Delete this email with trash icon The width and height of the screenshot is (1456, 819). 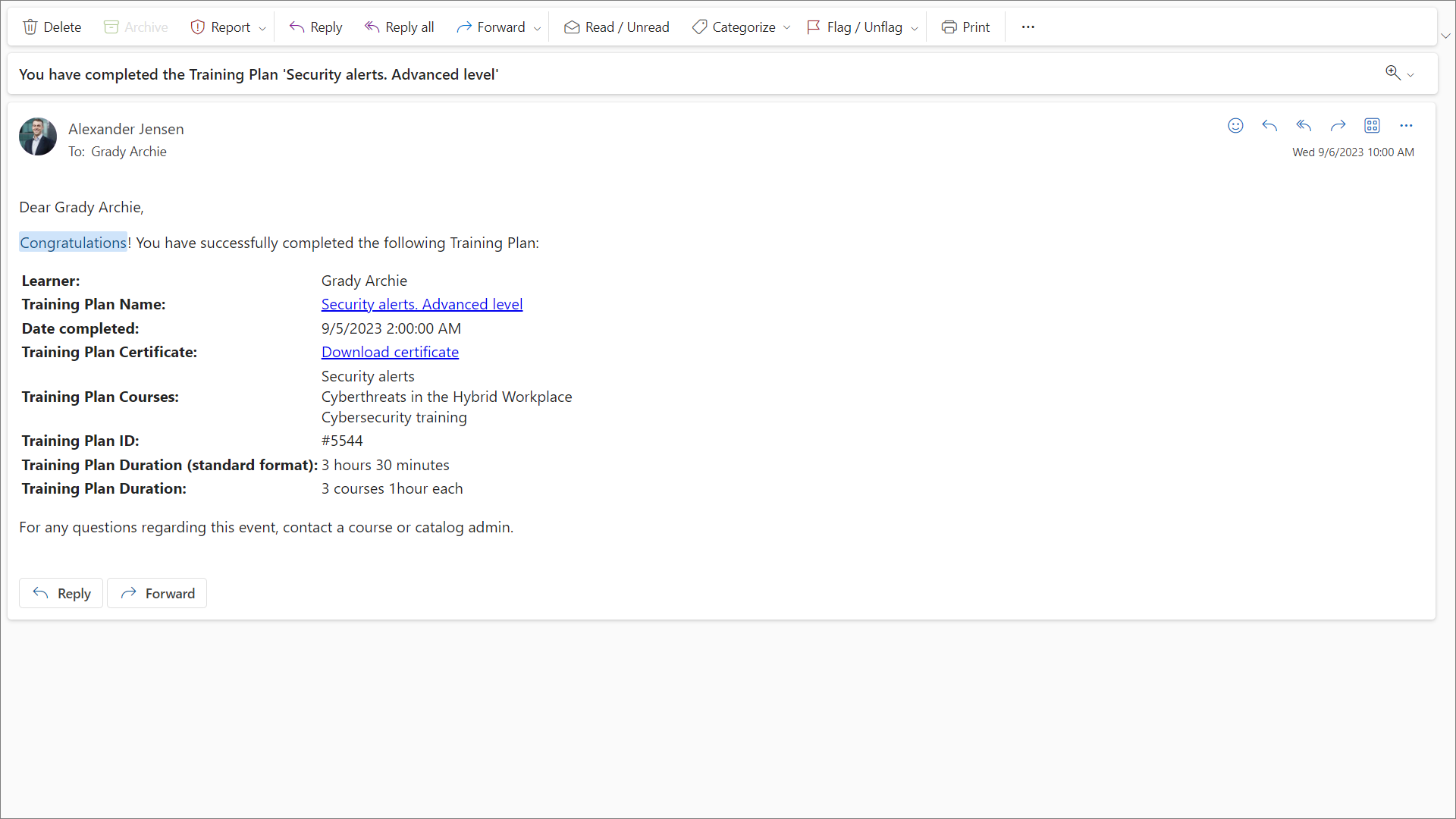click(x=52, y=27)
